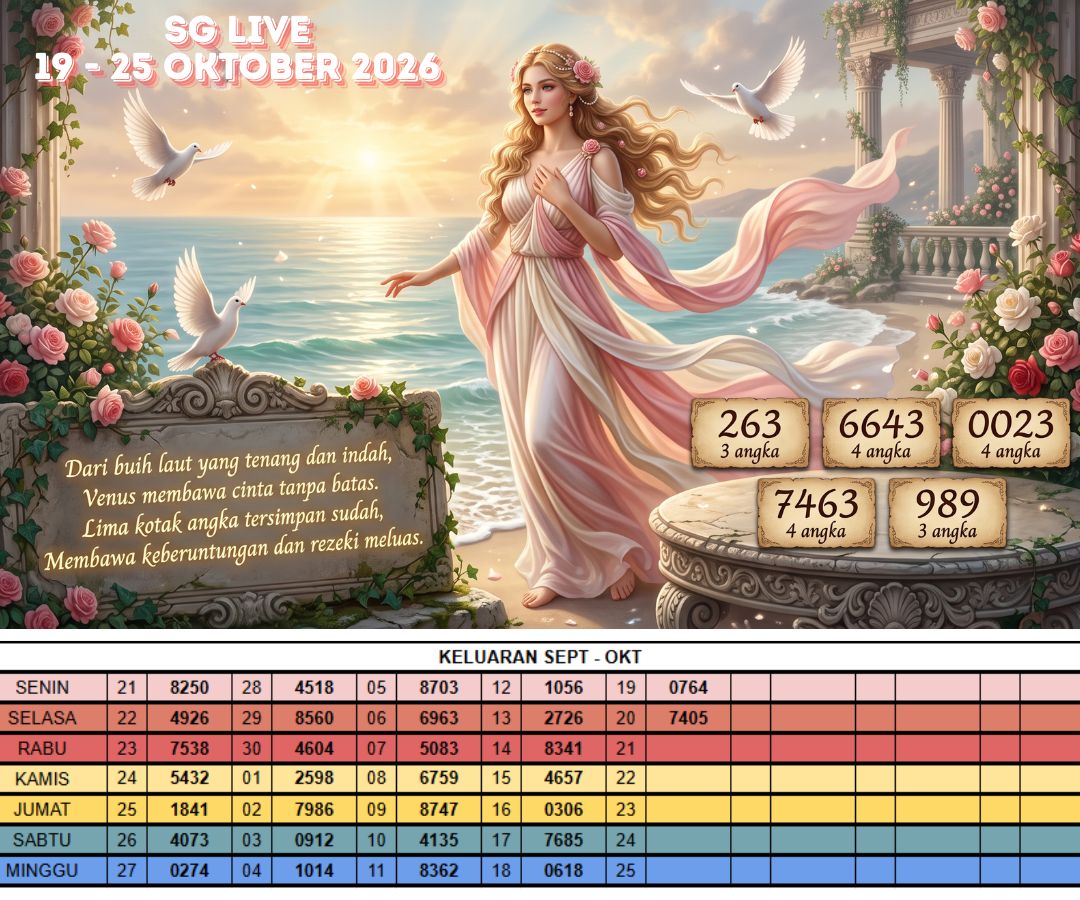Click the "0023" 4 angka number card
Image resolution: width=1080 pixels, height=900 pixels.
coord(1011,433)
